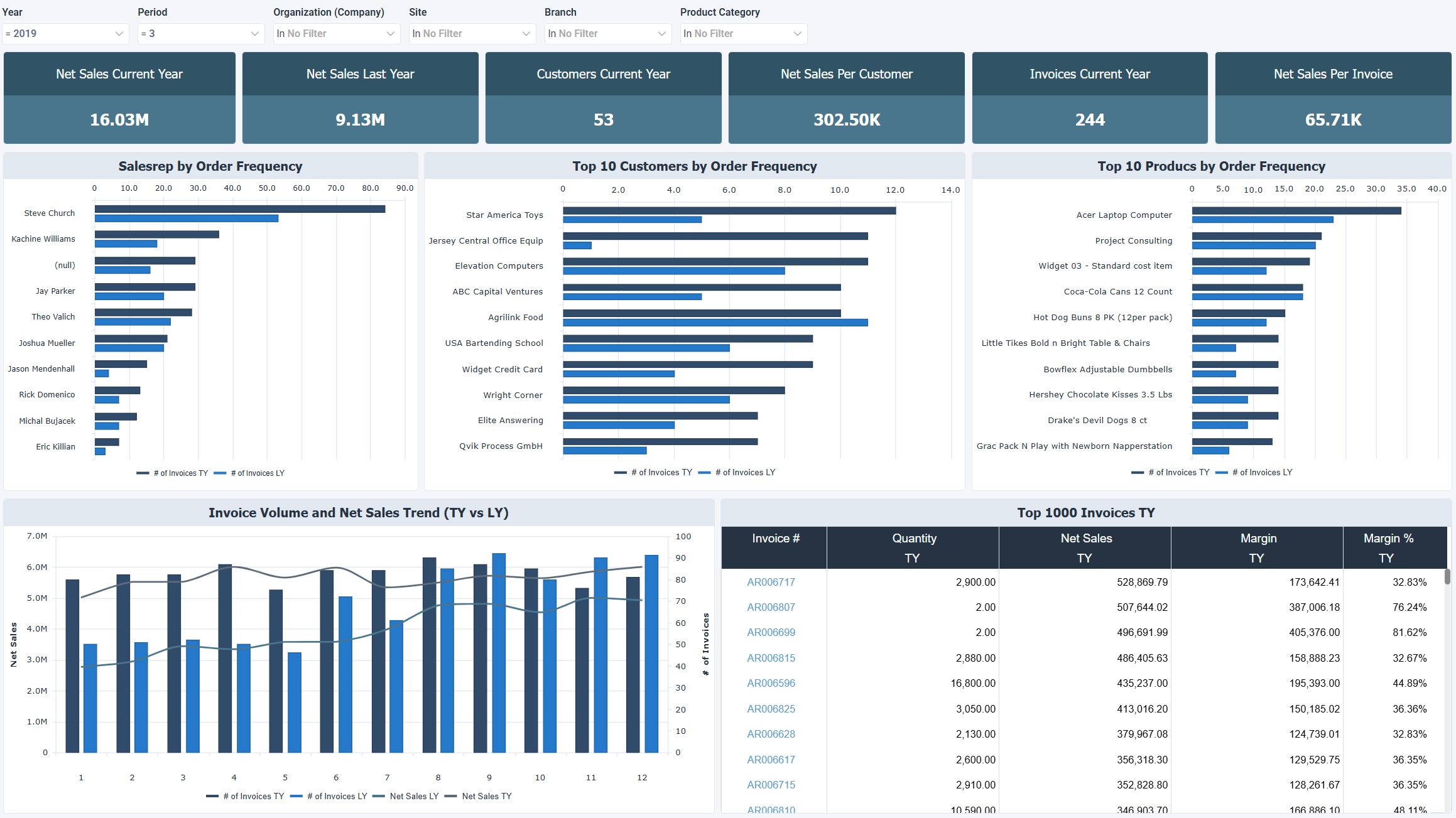1456x818 pixels.
Task: Click the 'Invoices Current Year' KPI tile
Action: [1089, 98]
